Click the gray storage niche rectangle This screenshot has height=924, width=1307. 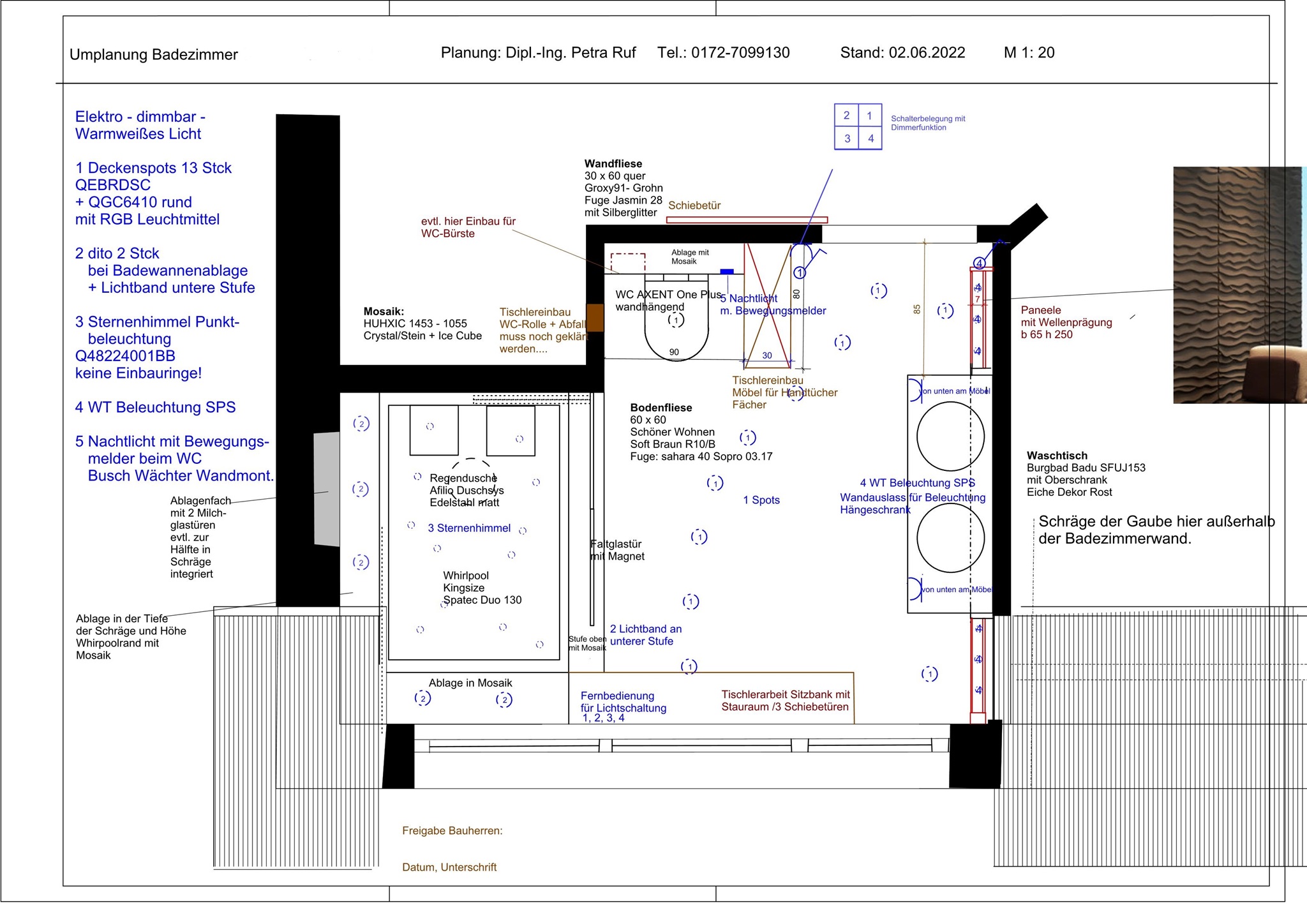click(326, 489)
